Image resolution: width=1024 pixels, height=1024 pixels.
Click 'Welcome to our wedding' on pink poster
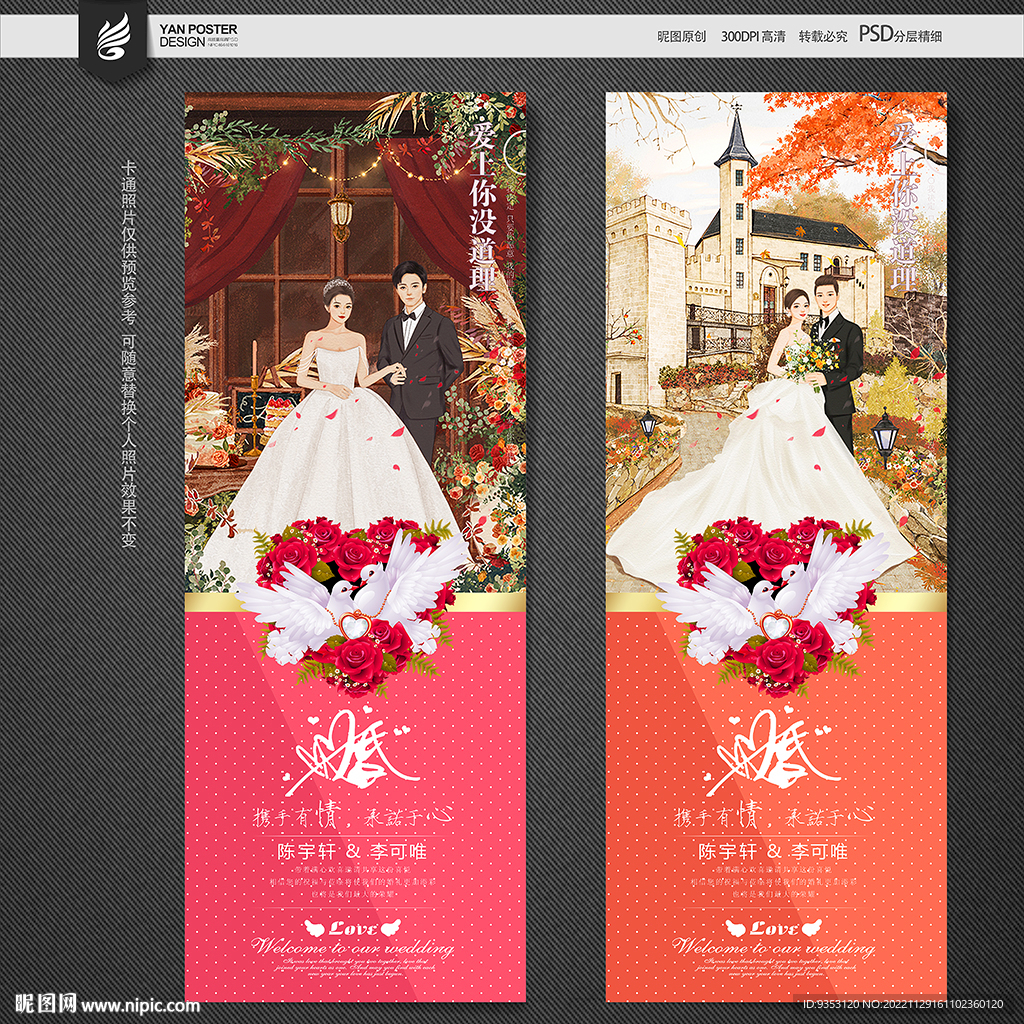pos(353,947)
